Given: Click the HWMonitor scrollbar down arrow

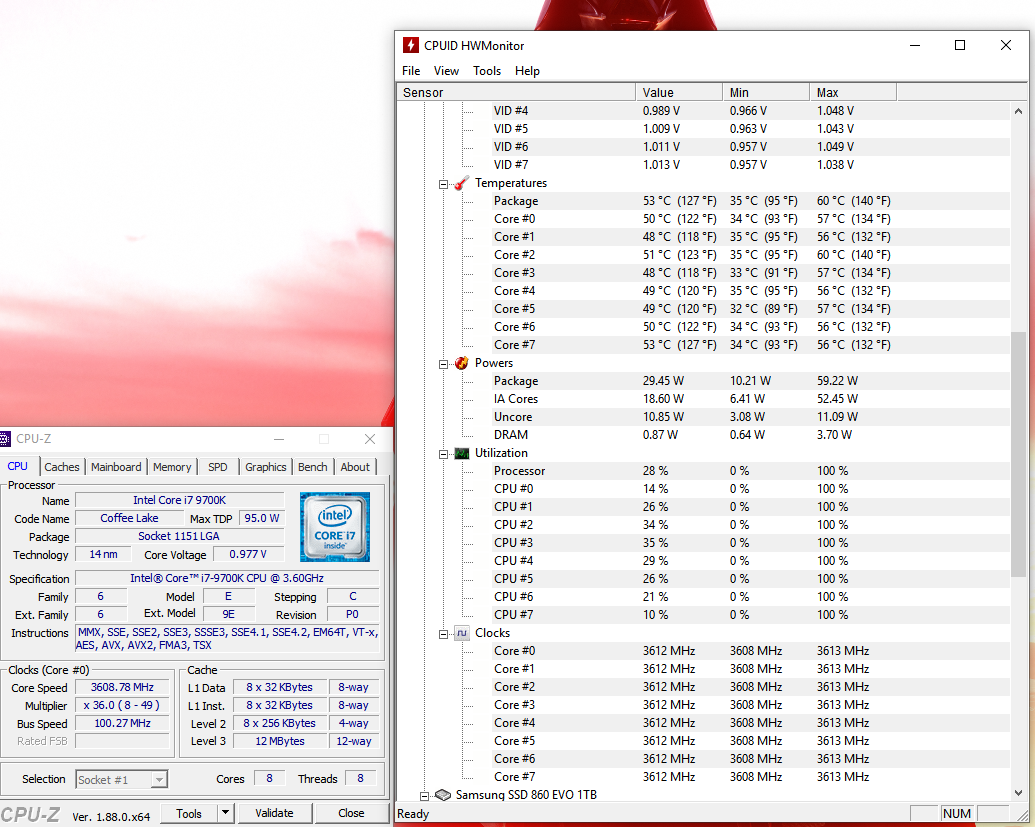Looking at the screenshot, I should [x=1018, y=793].
